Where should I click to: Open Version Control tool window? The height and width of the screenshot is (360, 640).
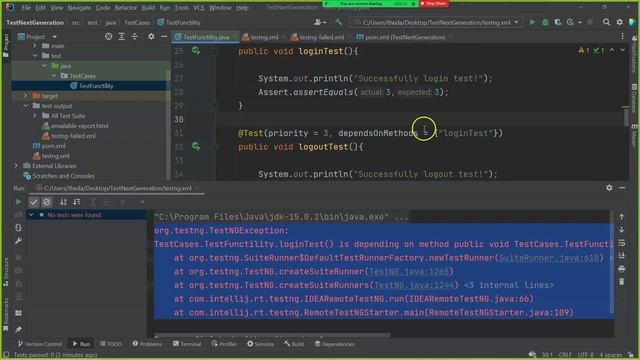[x=40, y=344]
